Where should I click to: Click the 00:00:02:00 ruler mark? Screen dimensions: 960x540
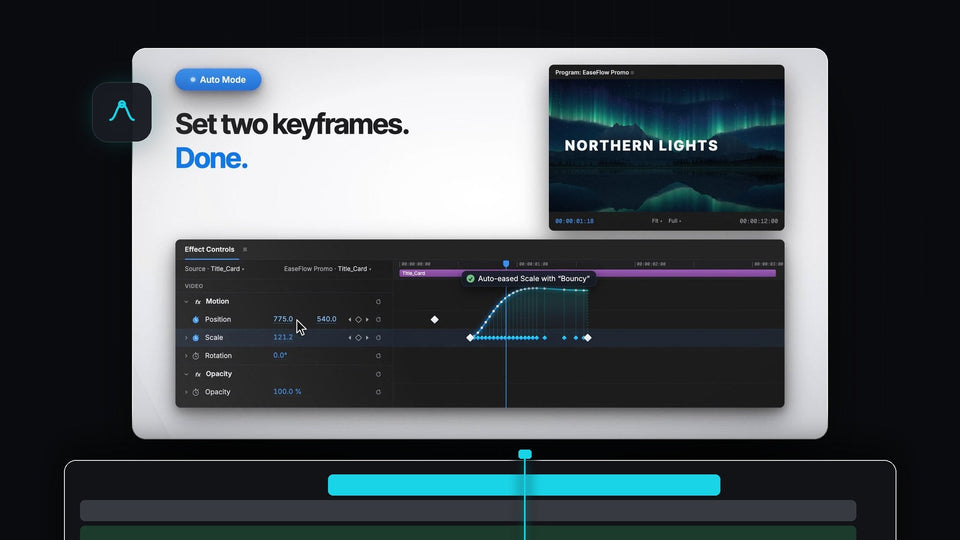click(651, 264)
